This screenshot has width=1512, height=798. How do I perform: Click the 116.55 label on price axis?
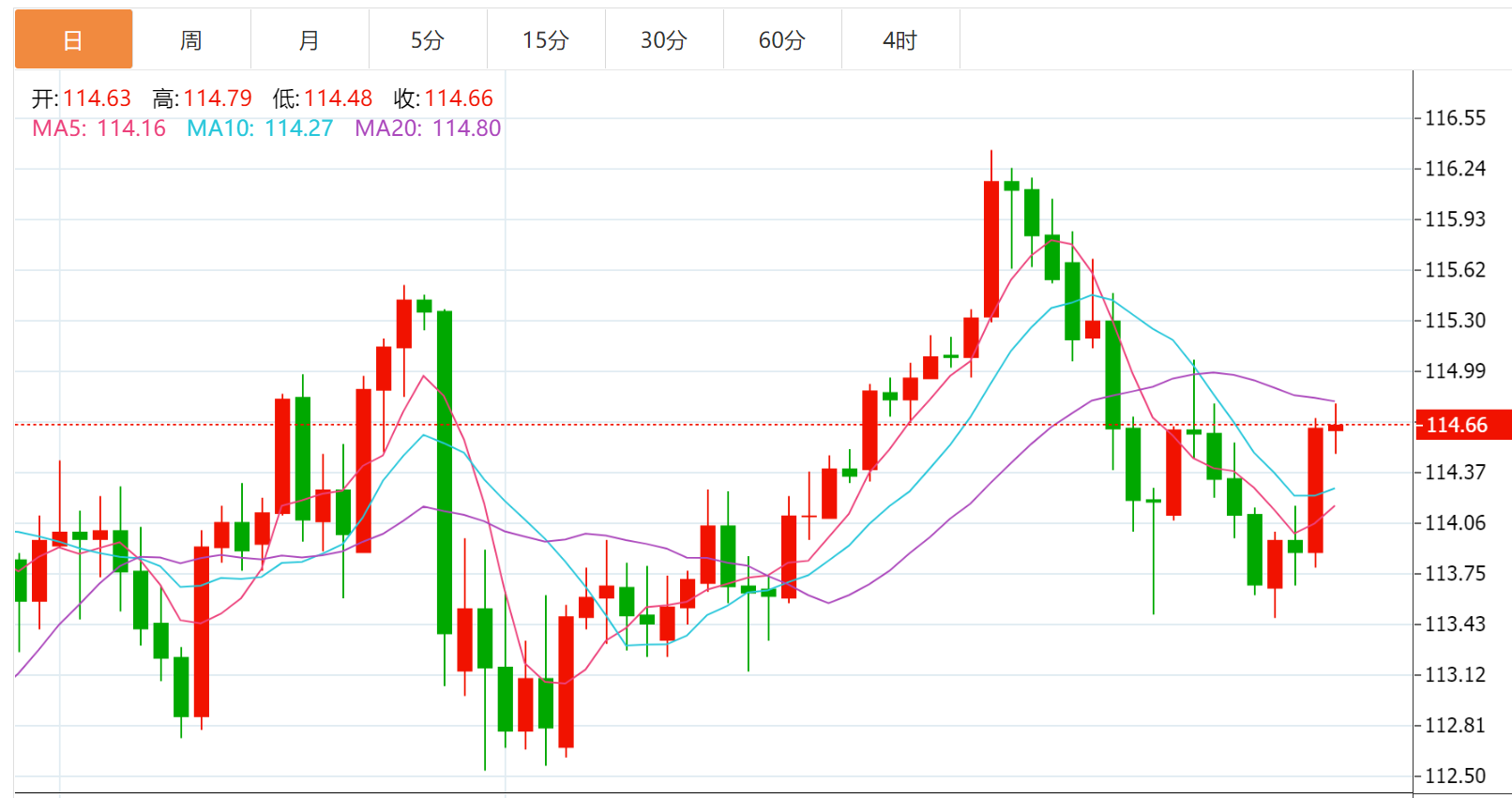coord(1455,118)
